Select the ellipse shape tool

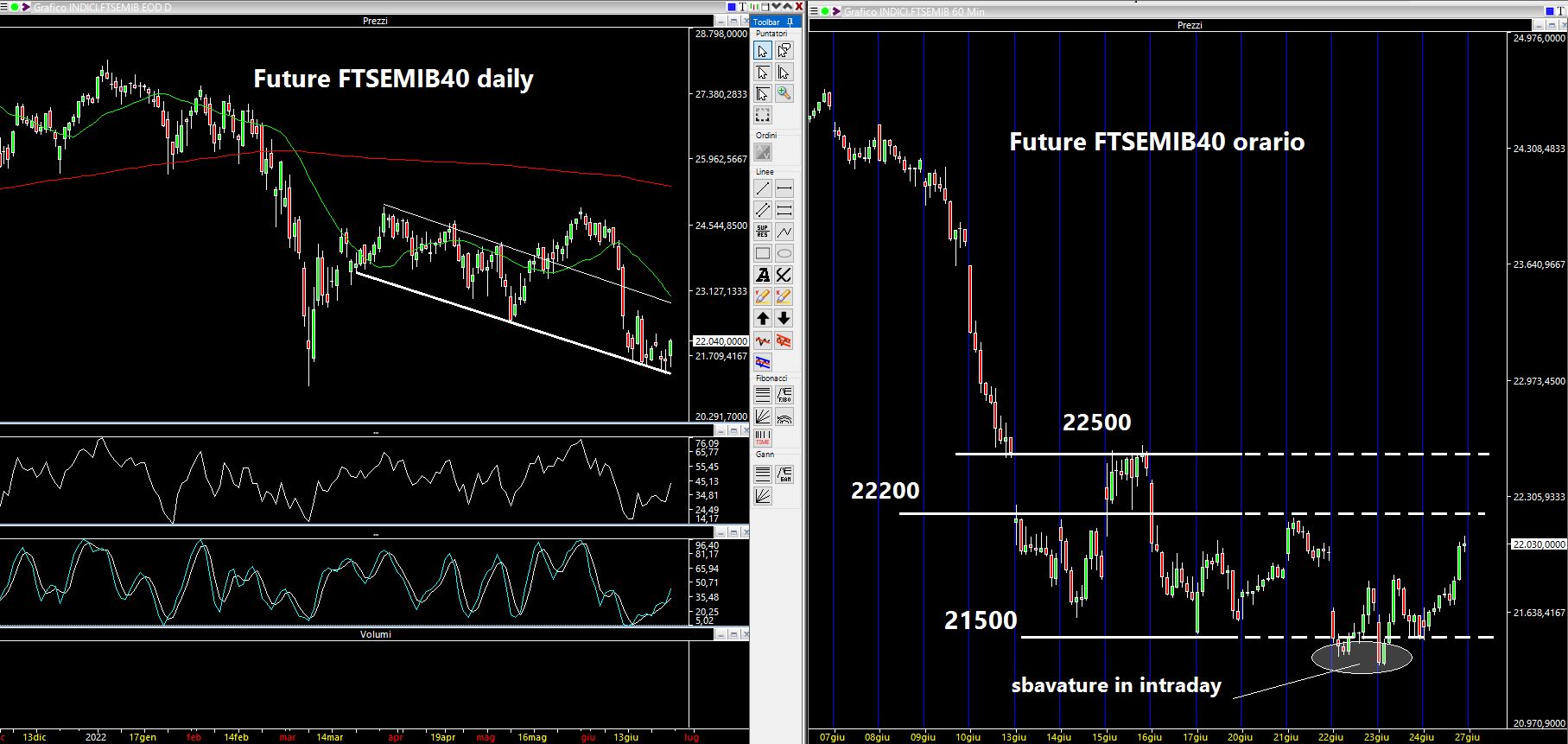pyautogui.click(x=784, y=253)
